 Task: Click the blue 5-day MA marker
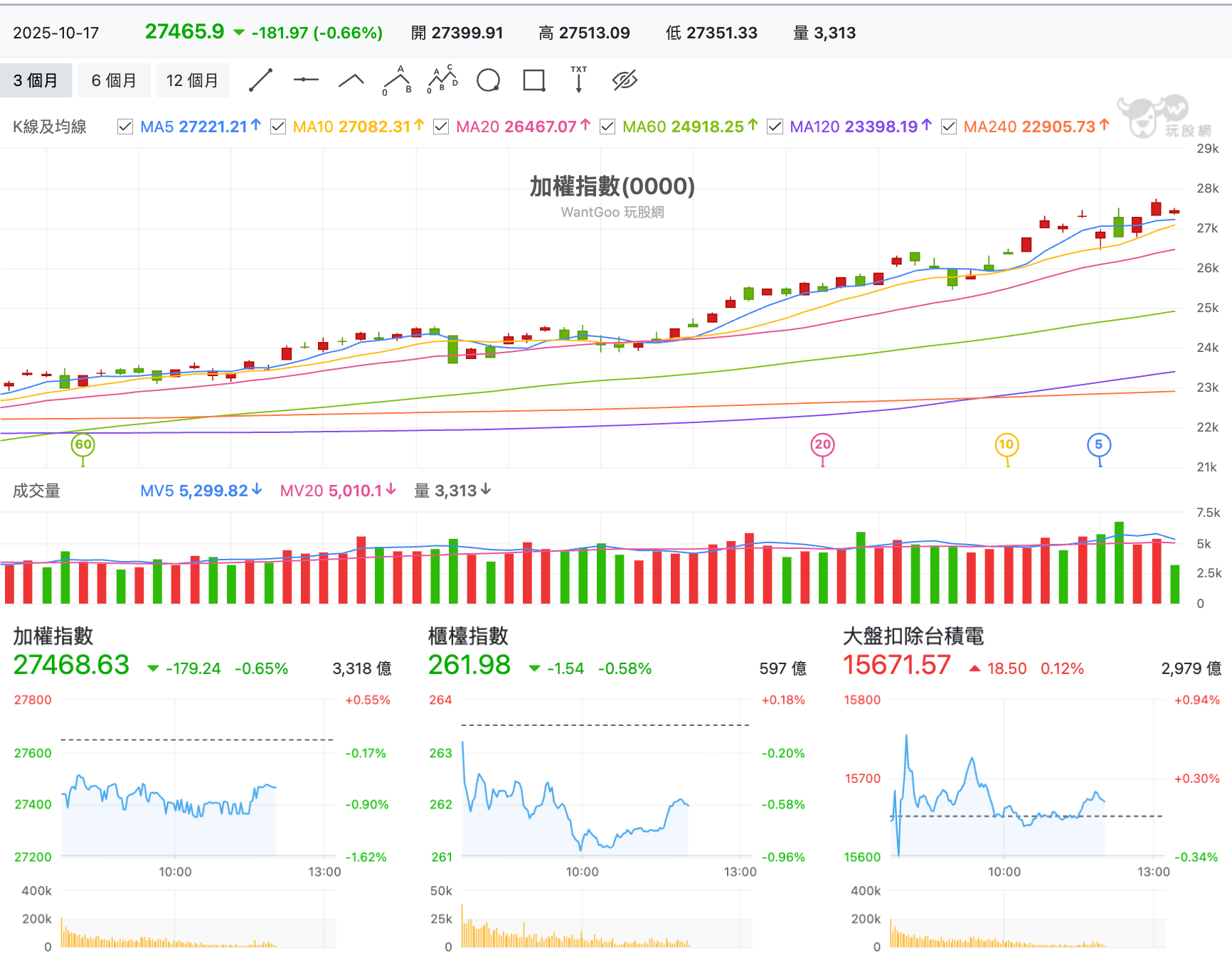click(x=1099, y=445)
